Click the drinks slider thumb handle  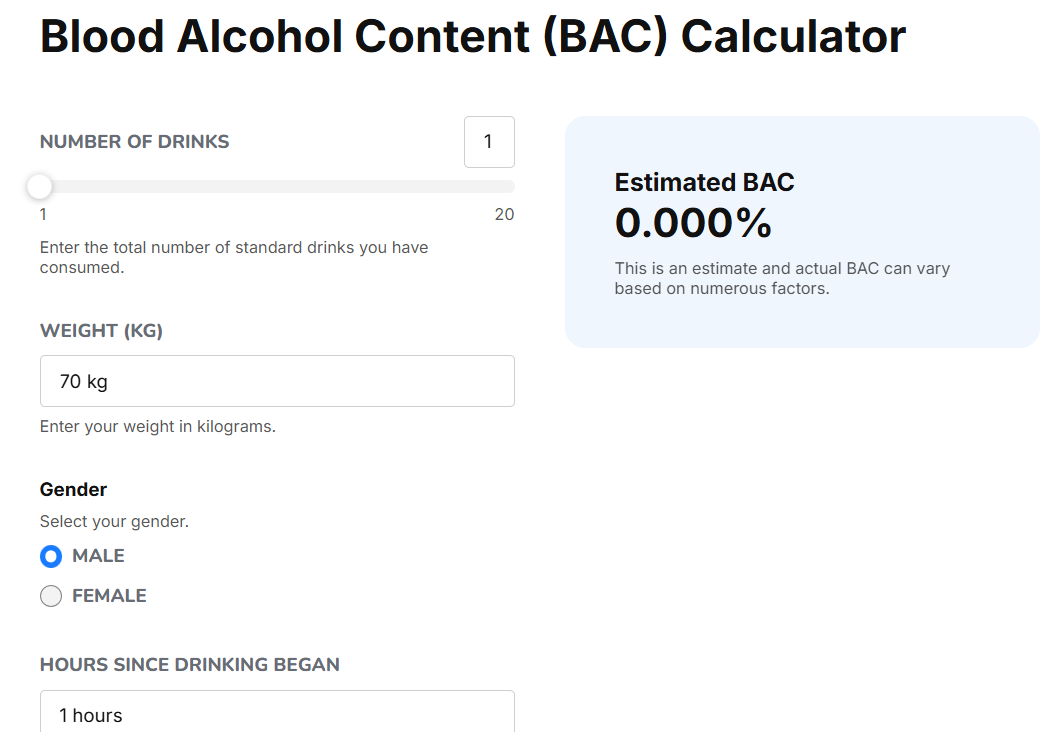[x=40, y=187]
